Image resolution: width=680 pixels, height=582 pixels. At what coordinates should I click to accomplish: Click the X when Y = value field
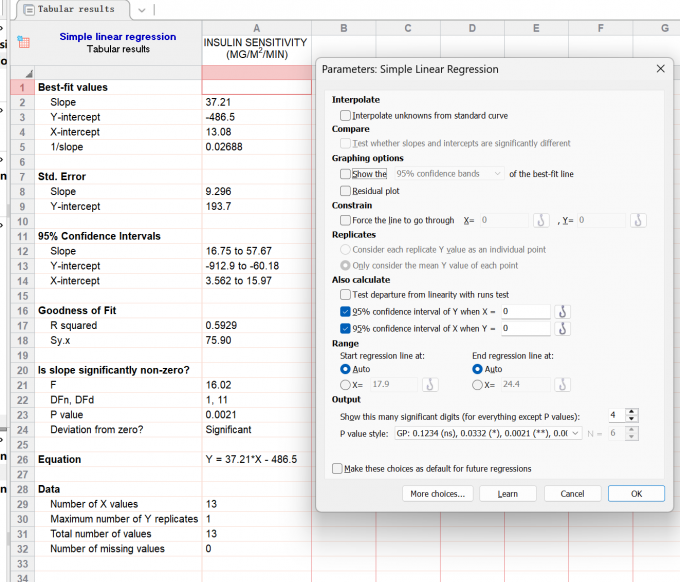coord(526,328)
